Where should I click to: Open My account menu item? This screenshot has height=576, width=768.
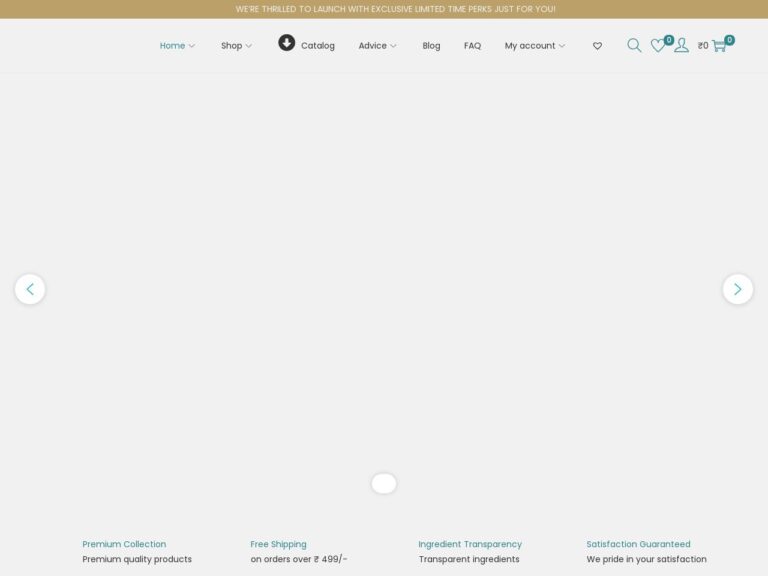[x=530, y=46]
